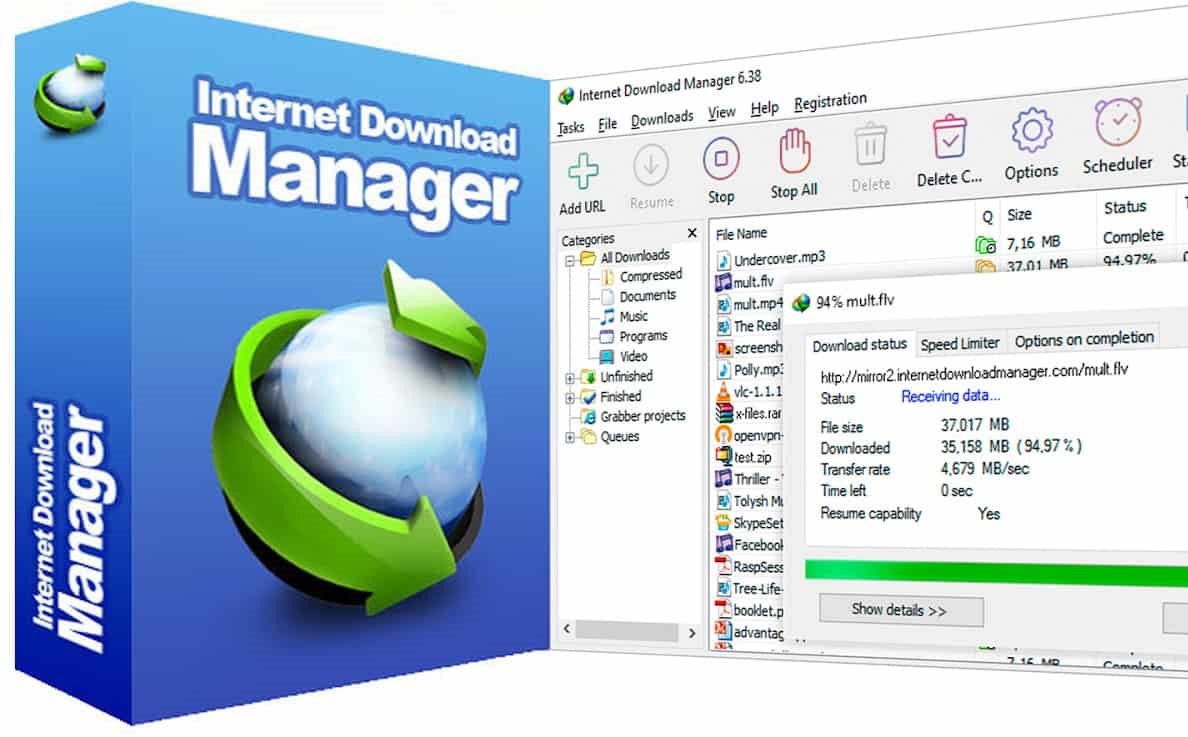Close the Categories panel with X
Viewport: 1188px width, 737px height.
click(692, 233)
